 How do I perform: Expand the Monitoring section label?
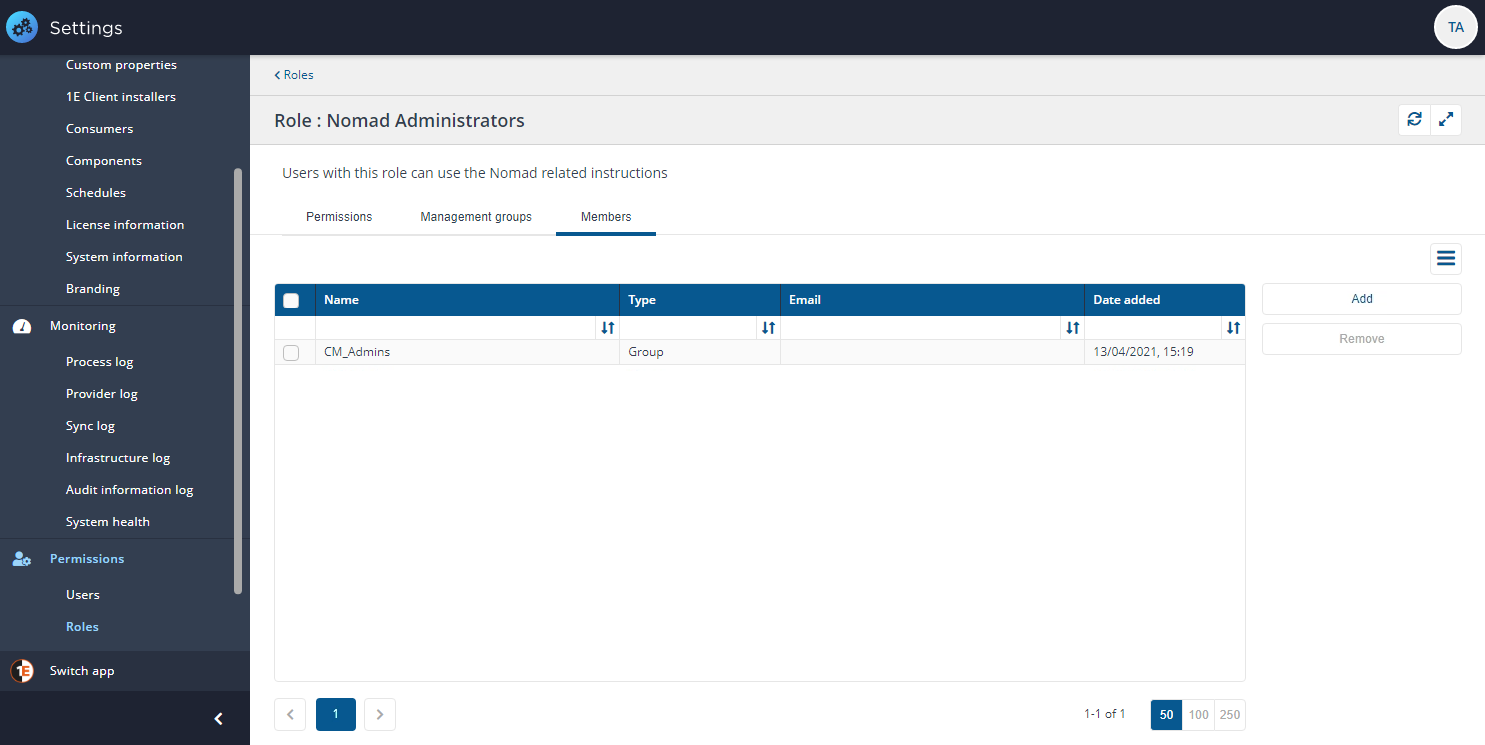(83, 326)
